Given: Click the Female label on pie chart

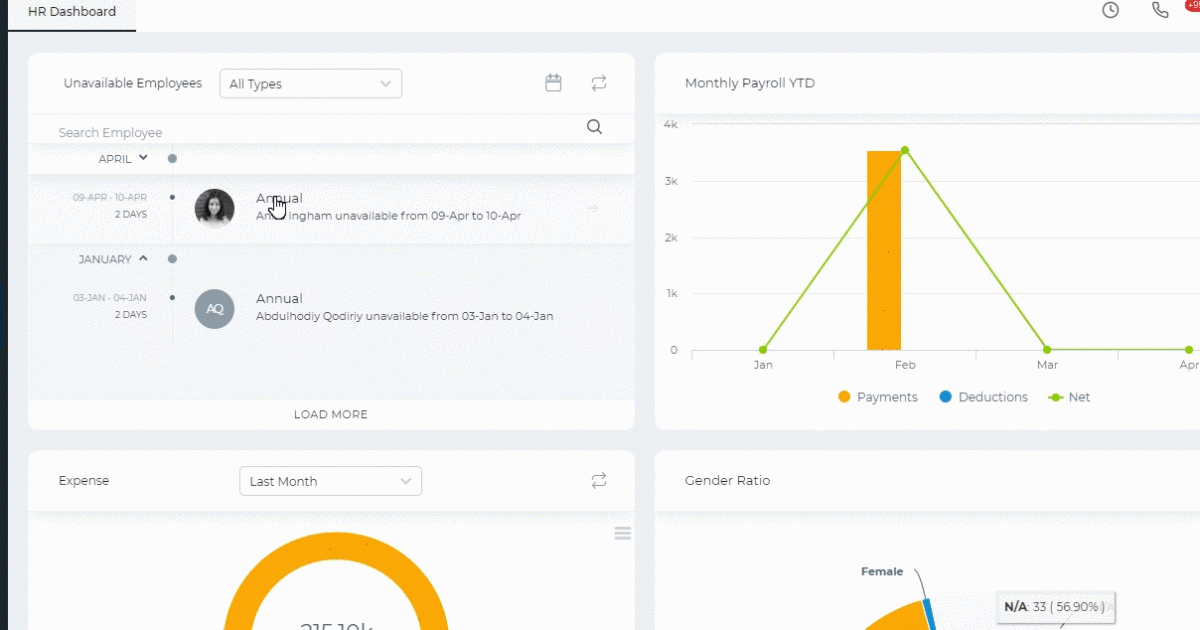Looking at the screenshot, I should [x=882, y=572].
